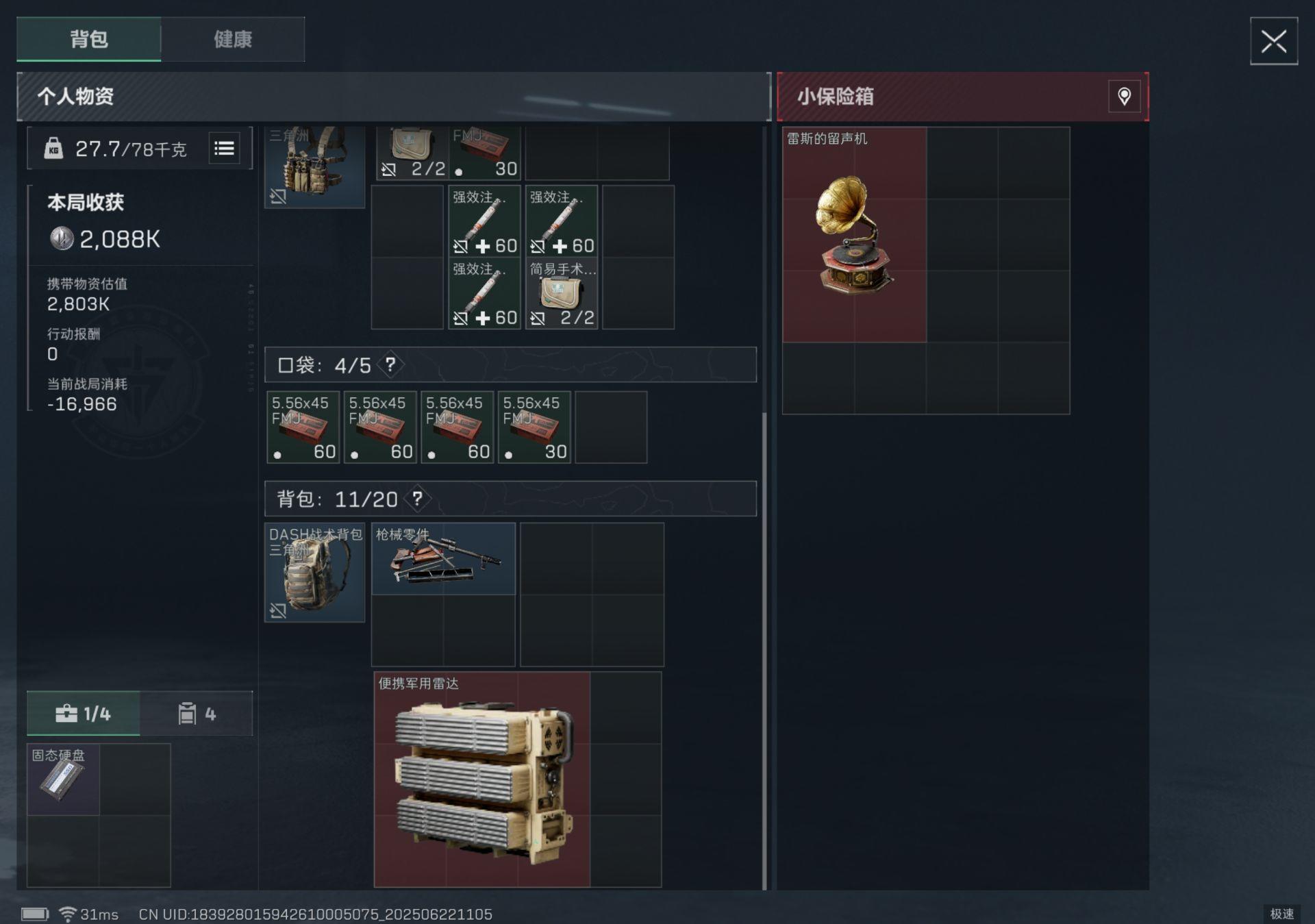The image size is (1315, 924).
Task: Close the inventory screen with X
Action: (x=1274, y=41)
